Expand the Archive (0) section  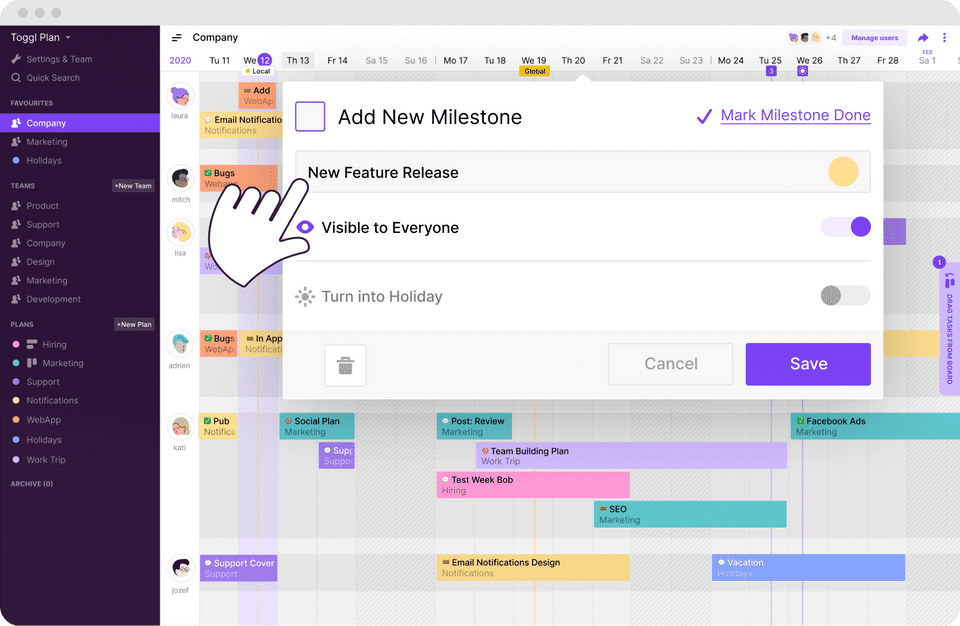click(32, 484)
